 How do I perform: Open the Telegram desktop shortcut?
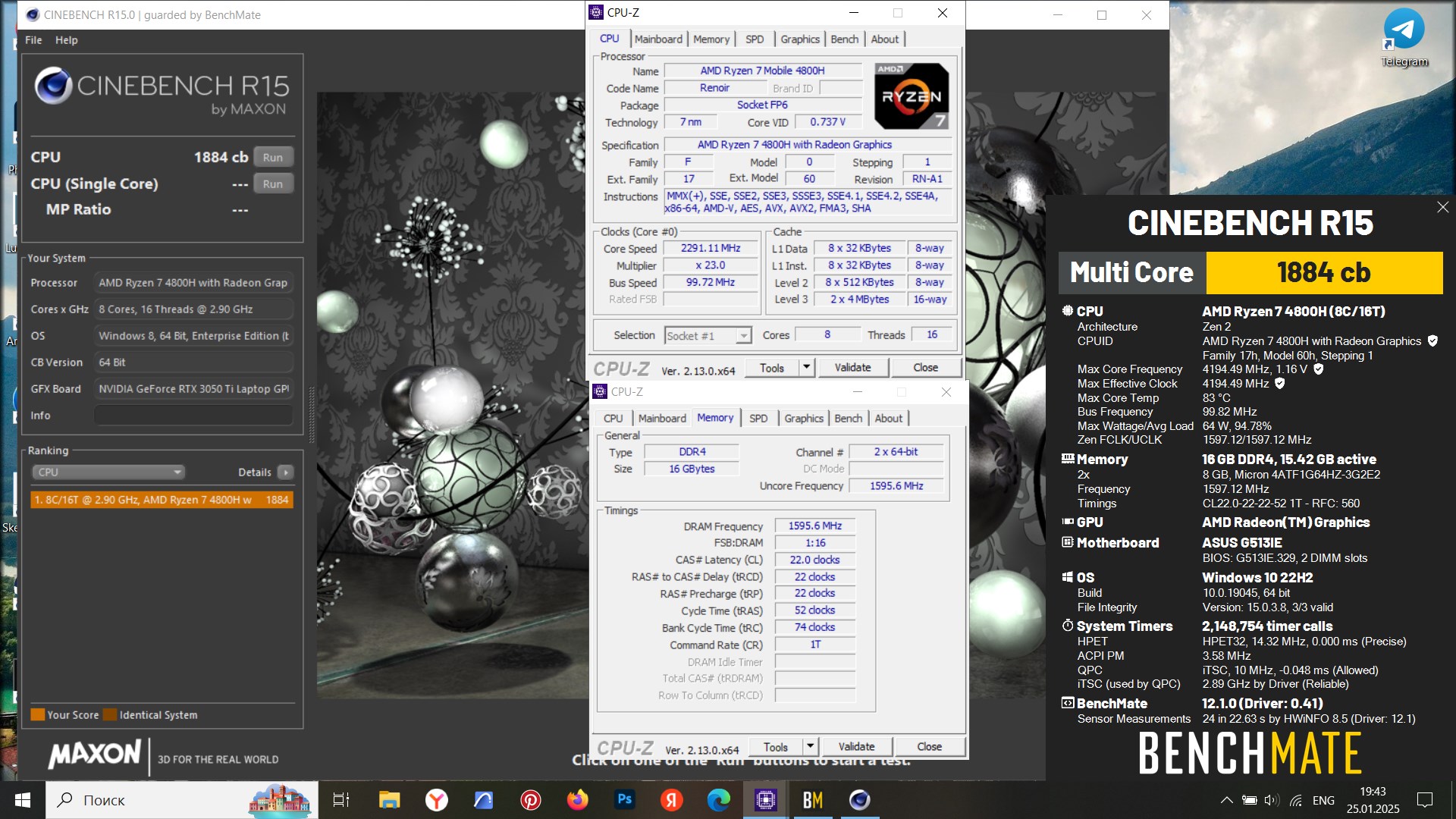[1404, 38]
